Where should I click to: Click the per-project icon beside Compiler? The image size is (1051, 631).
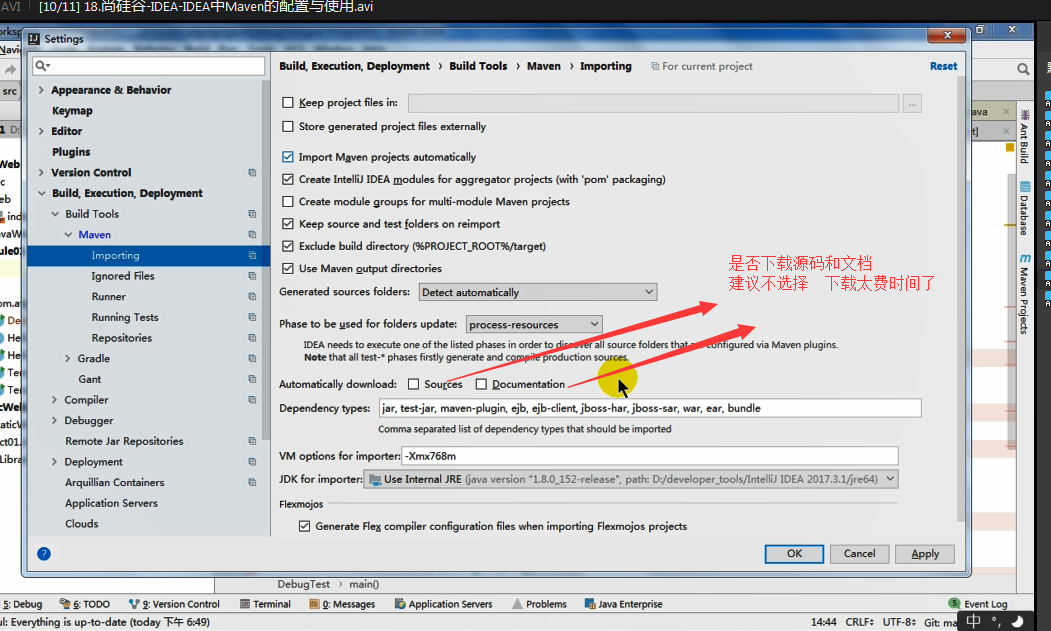pos(252,400)
